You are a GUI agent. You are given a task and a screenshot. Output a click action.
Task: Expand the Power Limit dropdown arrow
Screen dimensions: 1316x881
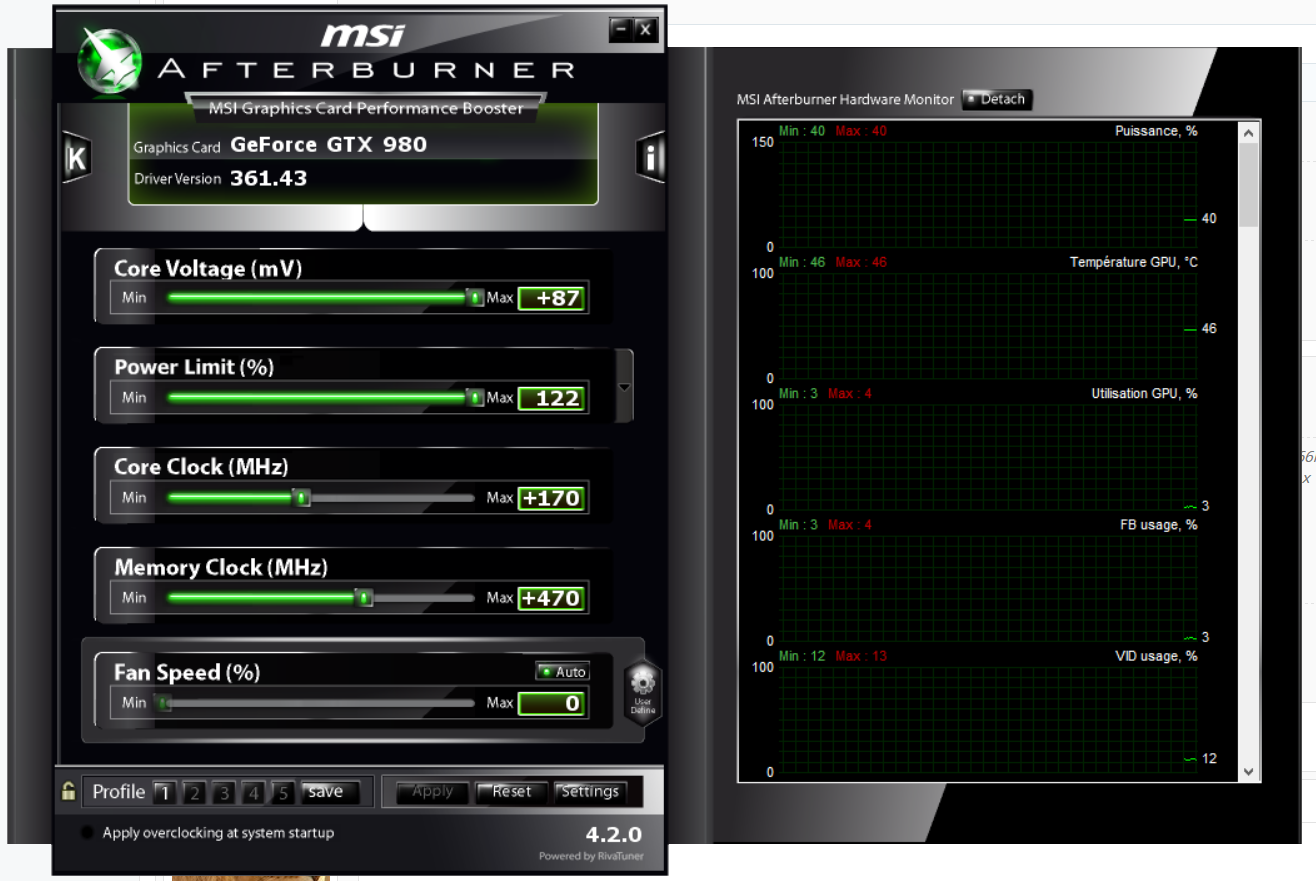pyautogui.click(x=625, y=388)
